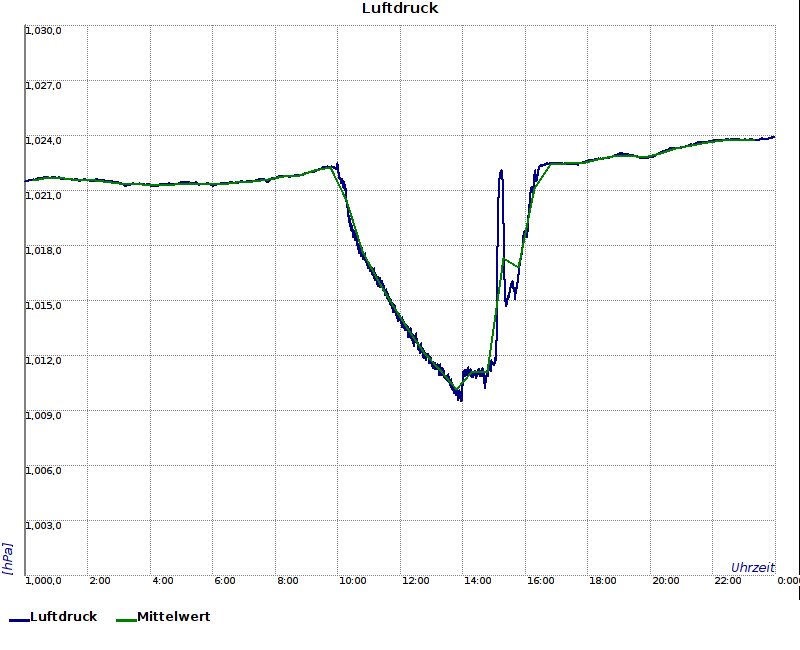Click the 14:00 time label
This screenshot has height=650, width=800.
tap(478, 581)
